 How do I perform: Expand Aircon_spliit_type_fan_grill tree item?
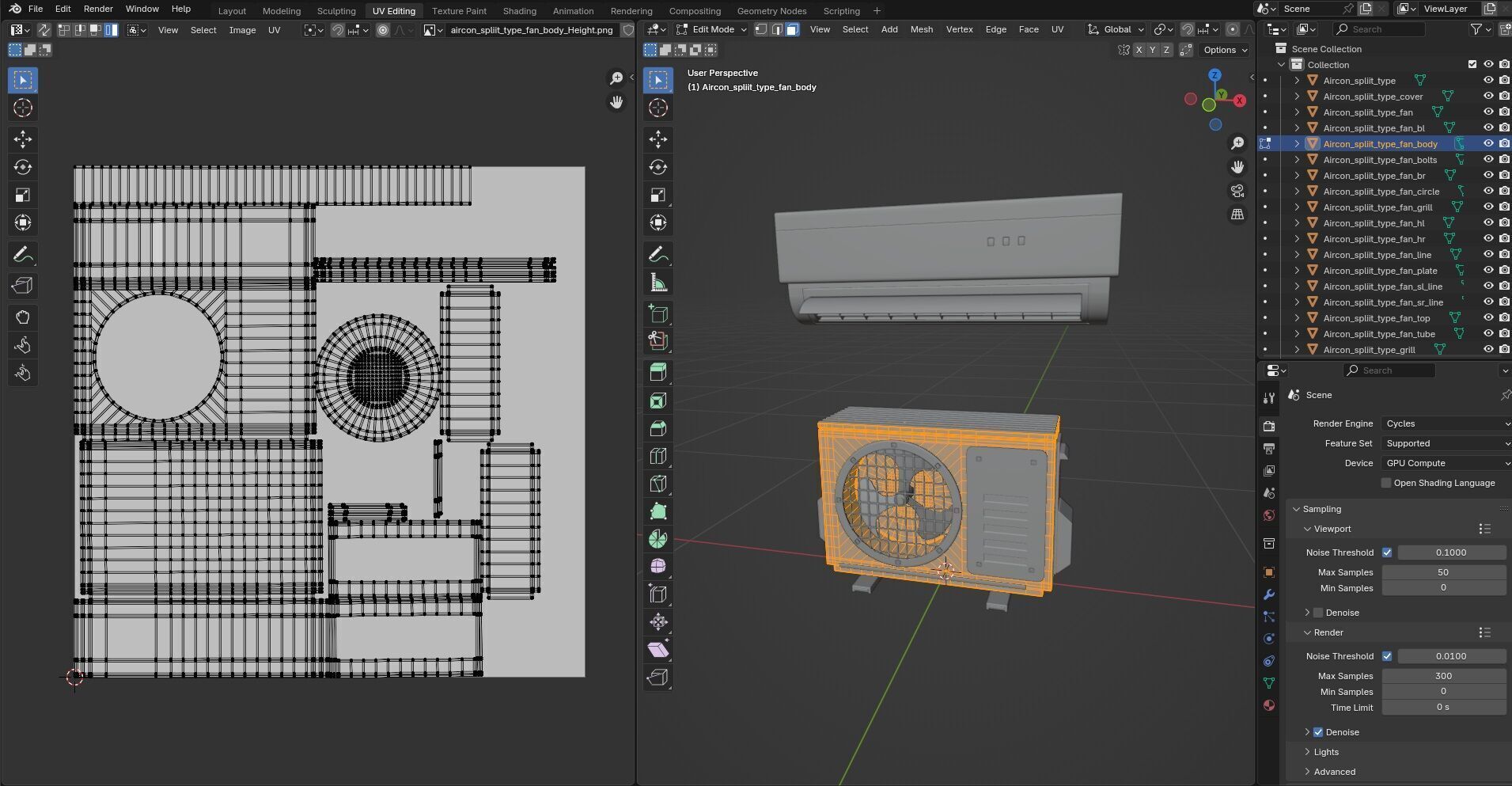pyautogui.click(x=1297, y=207)
